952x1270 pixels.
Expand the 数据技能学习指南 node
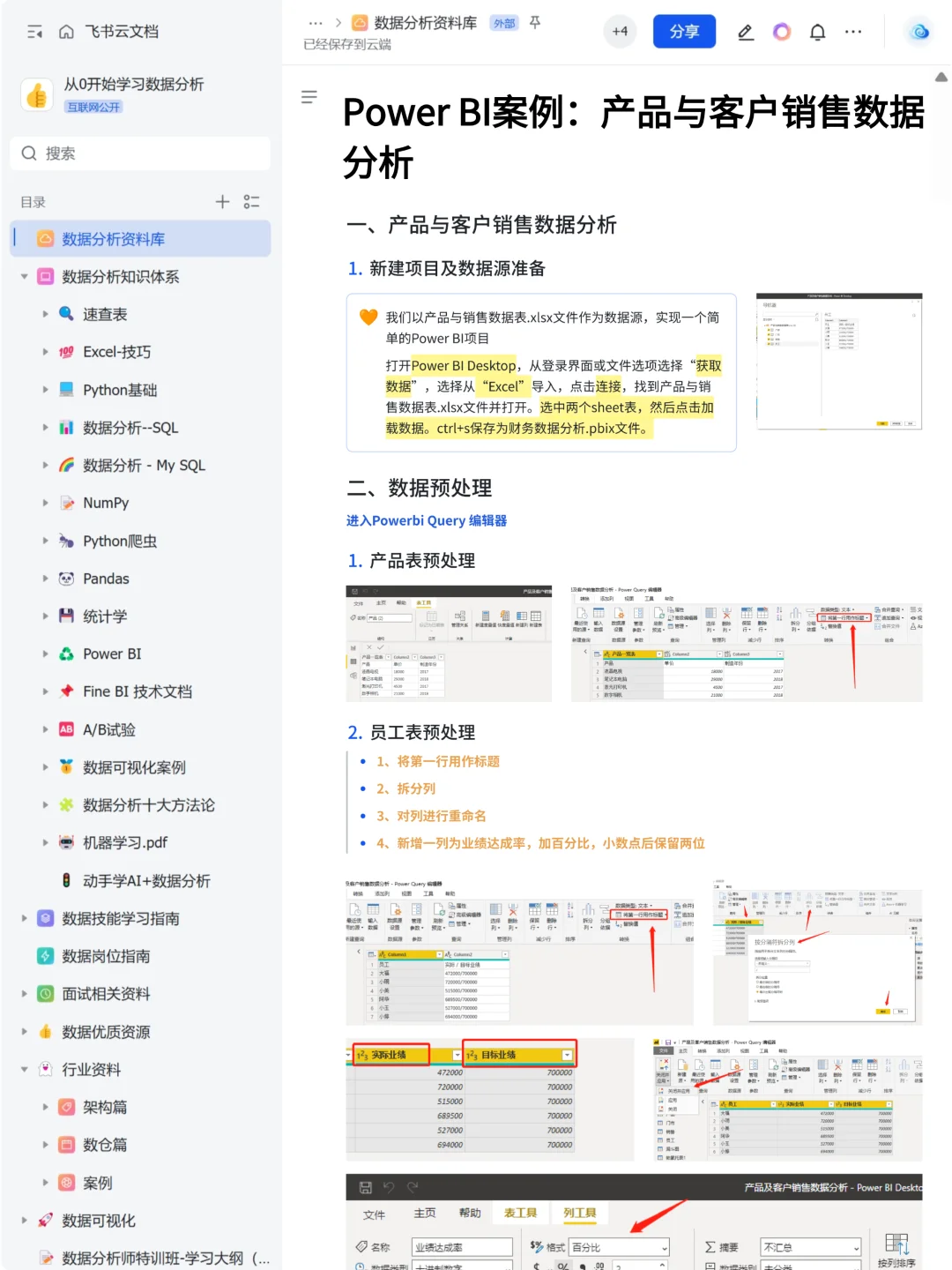[25, 918]
